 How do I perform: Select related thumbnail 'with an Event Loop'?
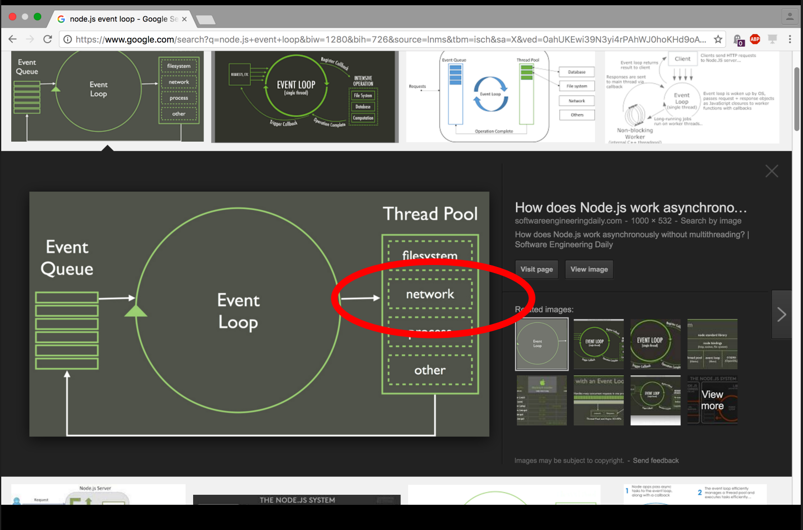point(599,400)
